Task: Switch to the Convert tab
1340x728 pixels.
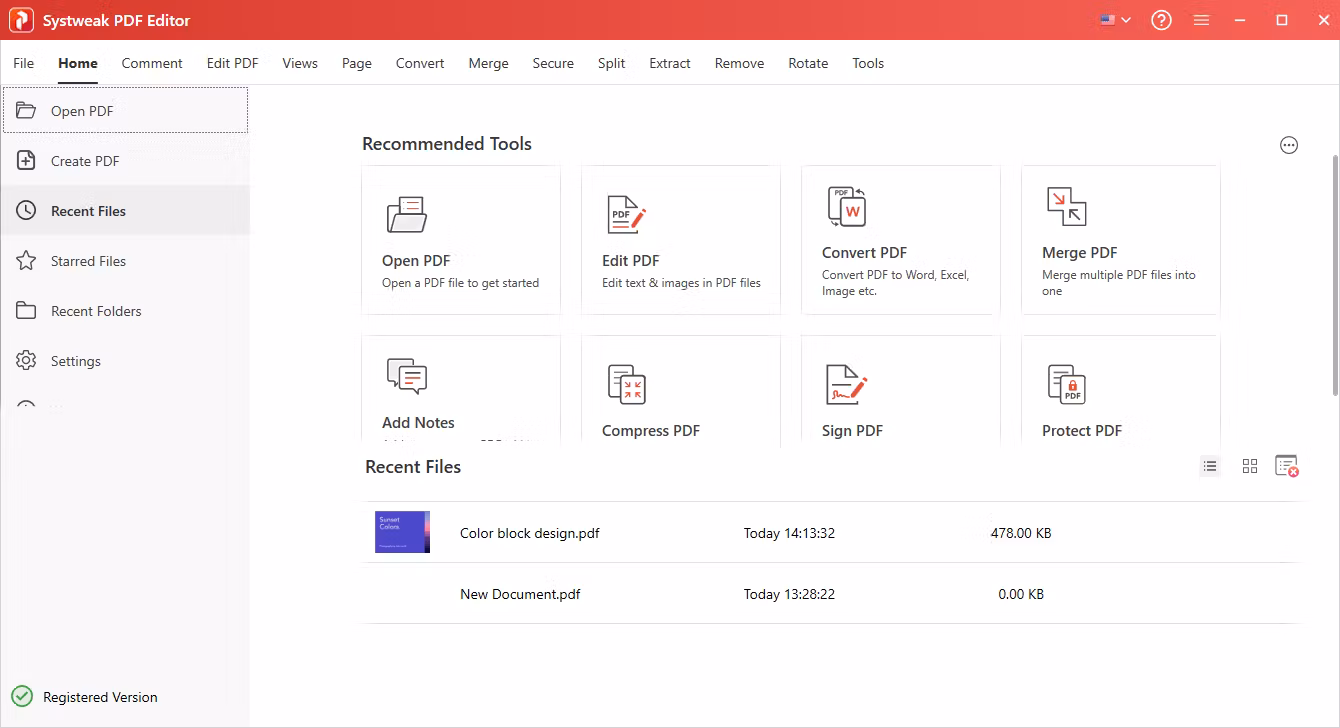Action: 420,63
